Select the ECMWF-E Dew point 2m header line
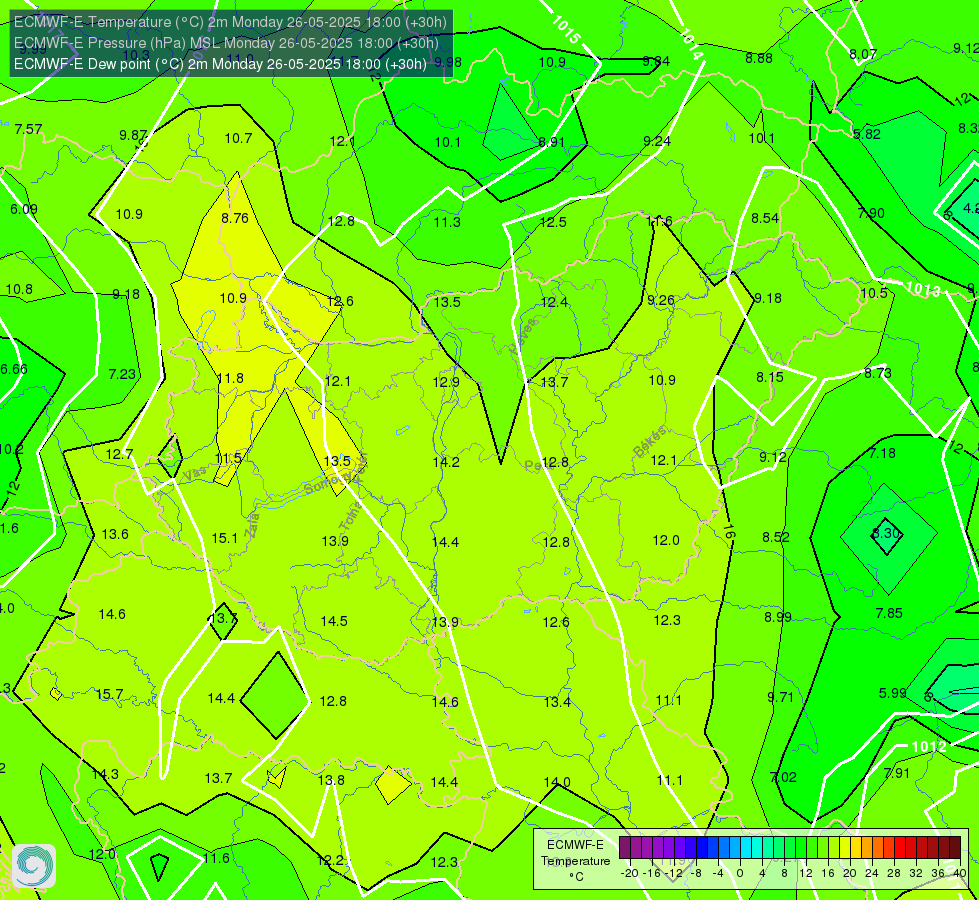The height and width of the screenshot is (900, 979). click(220, 64)
